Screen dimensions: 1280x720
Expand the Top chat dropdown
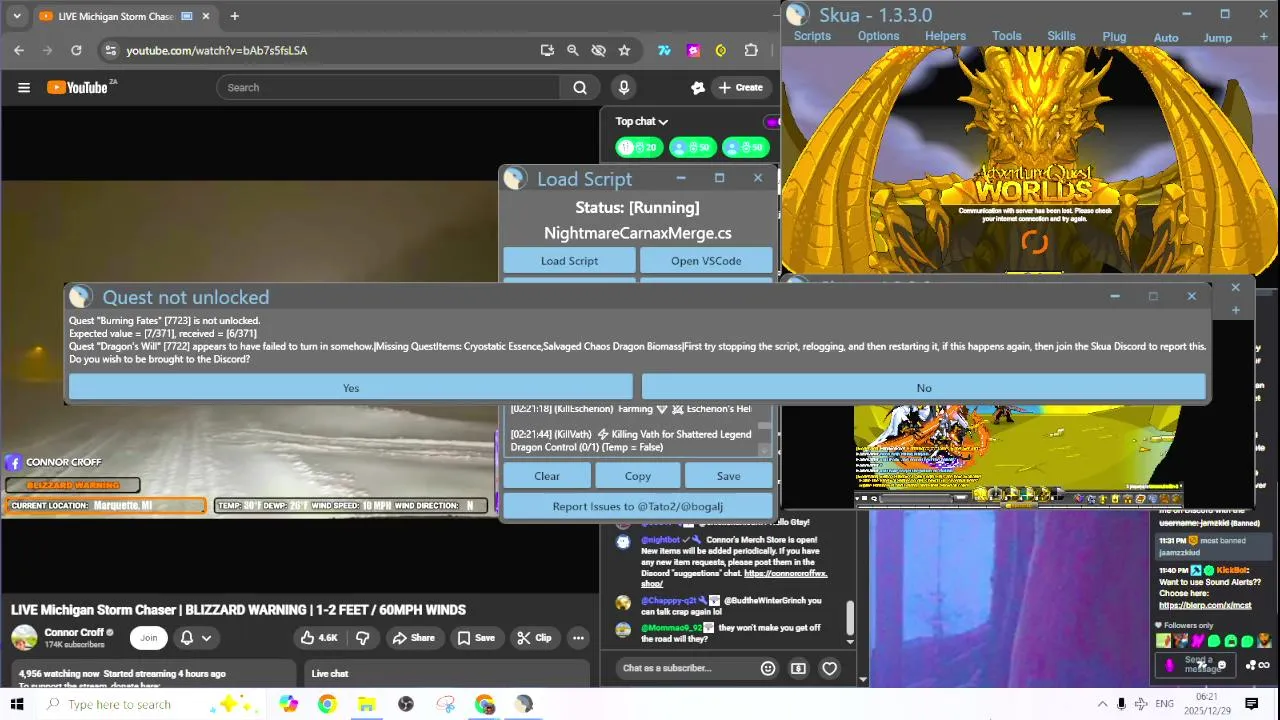point(641,121)
